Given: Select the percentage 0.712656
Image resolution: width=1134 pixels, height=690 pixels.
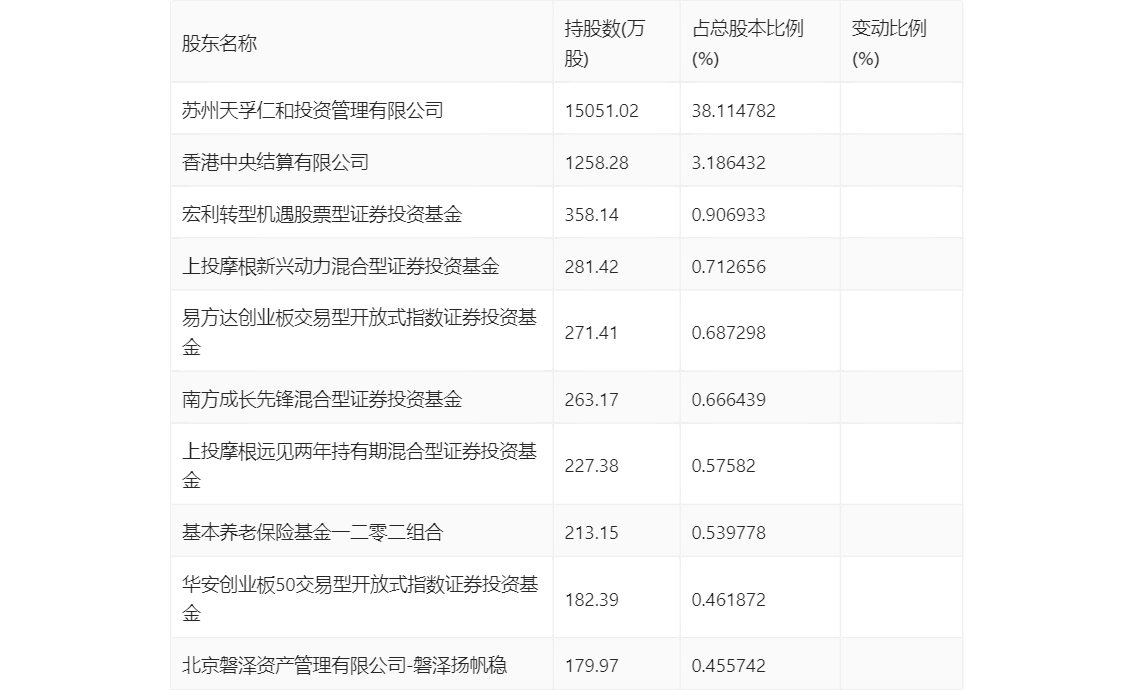Looking at the screenshot, I should click(x=728, y=267).
